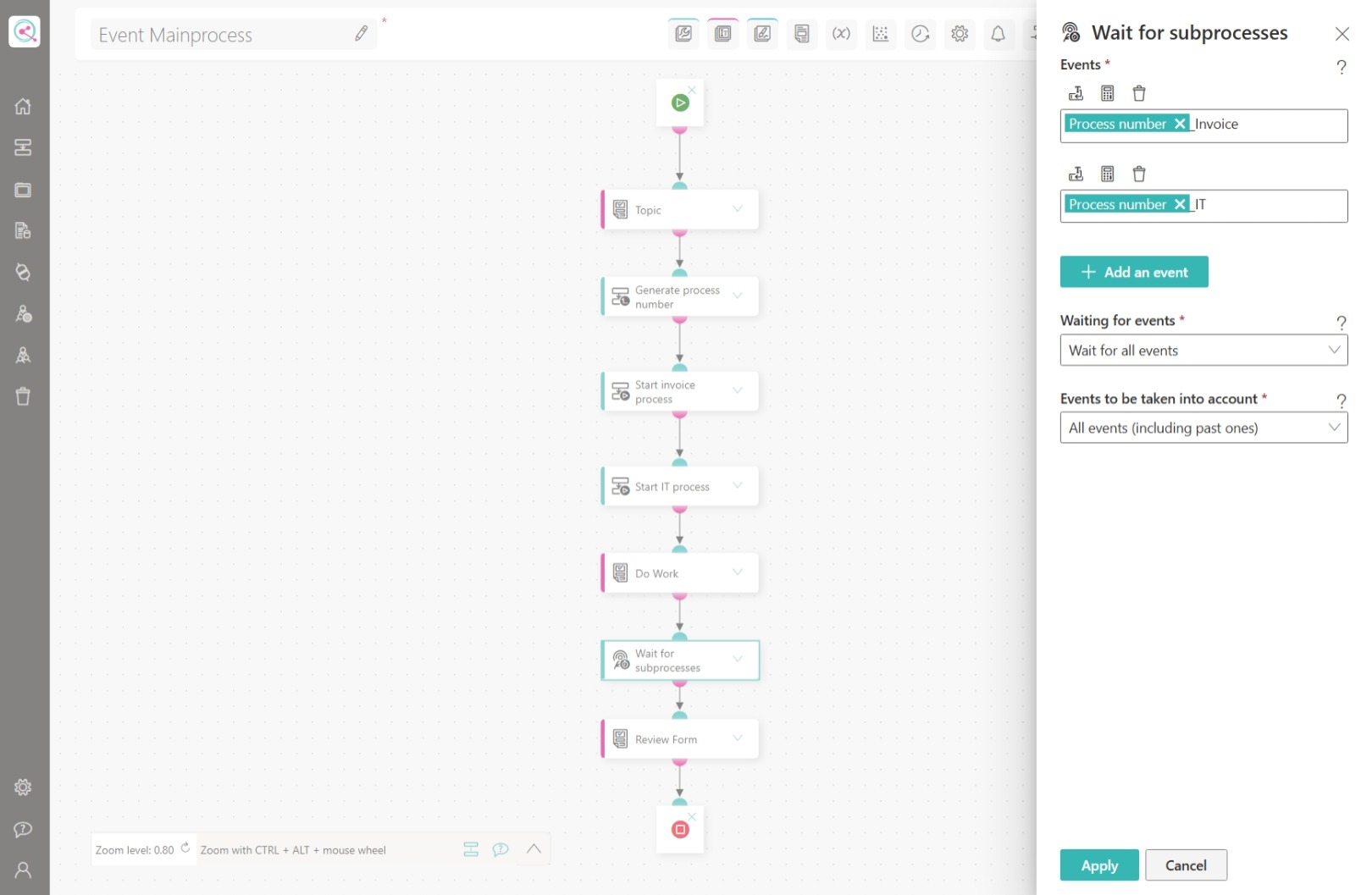This screenshot has width=1372, height=895.
Task: Expand the Review Form node chevron
Action: (738, 738)
